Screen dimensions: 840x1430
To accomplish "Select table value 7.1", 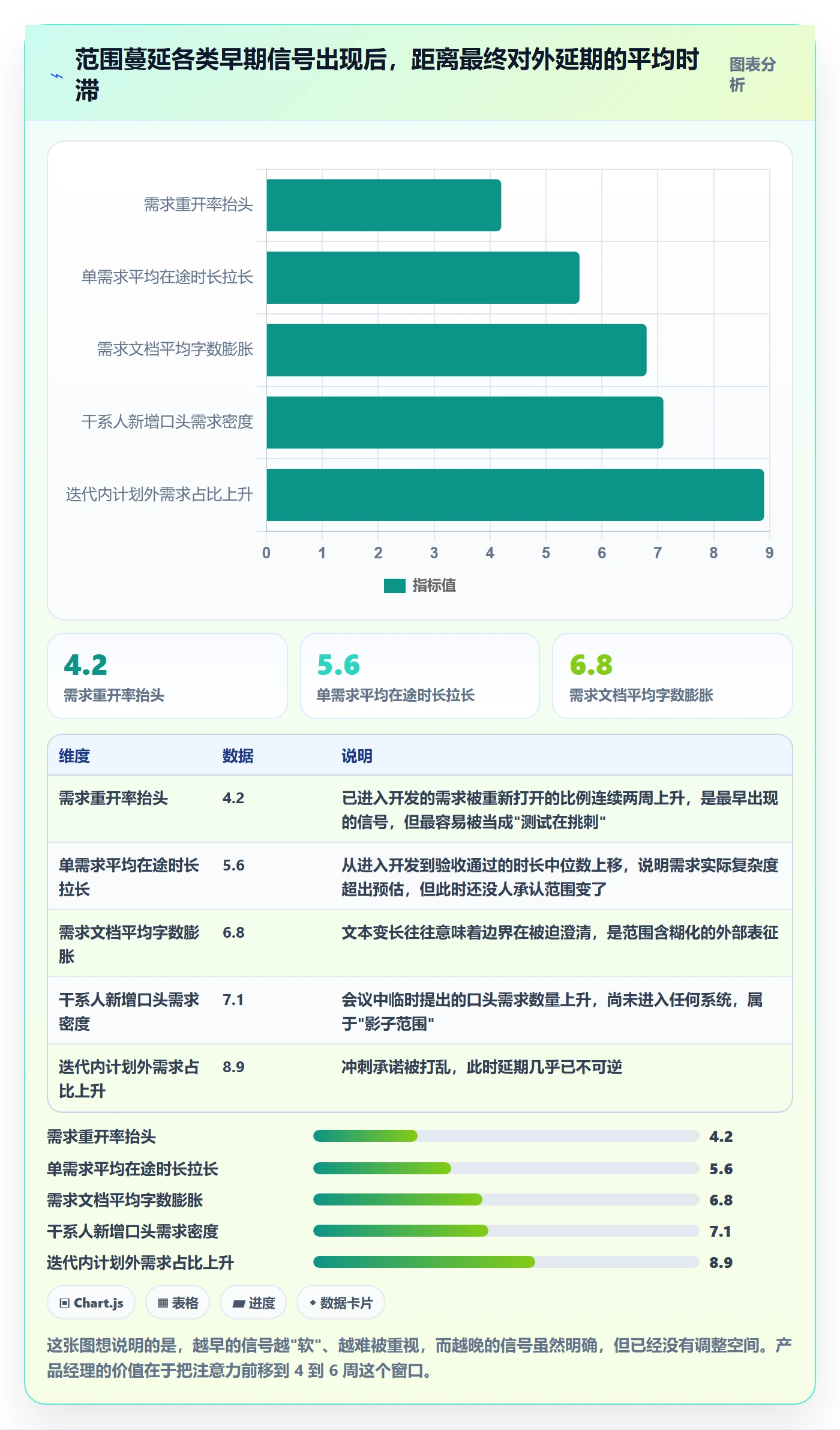I will coord(233,1000).
